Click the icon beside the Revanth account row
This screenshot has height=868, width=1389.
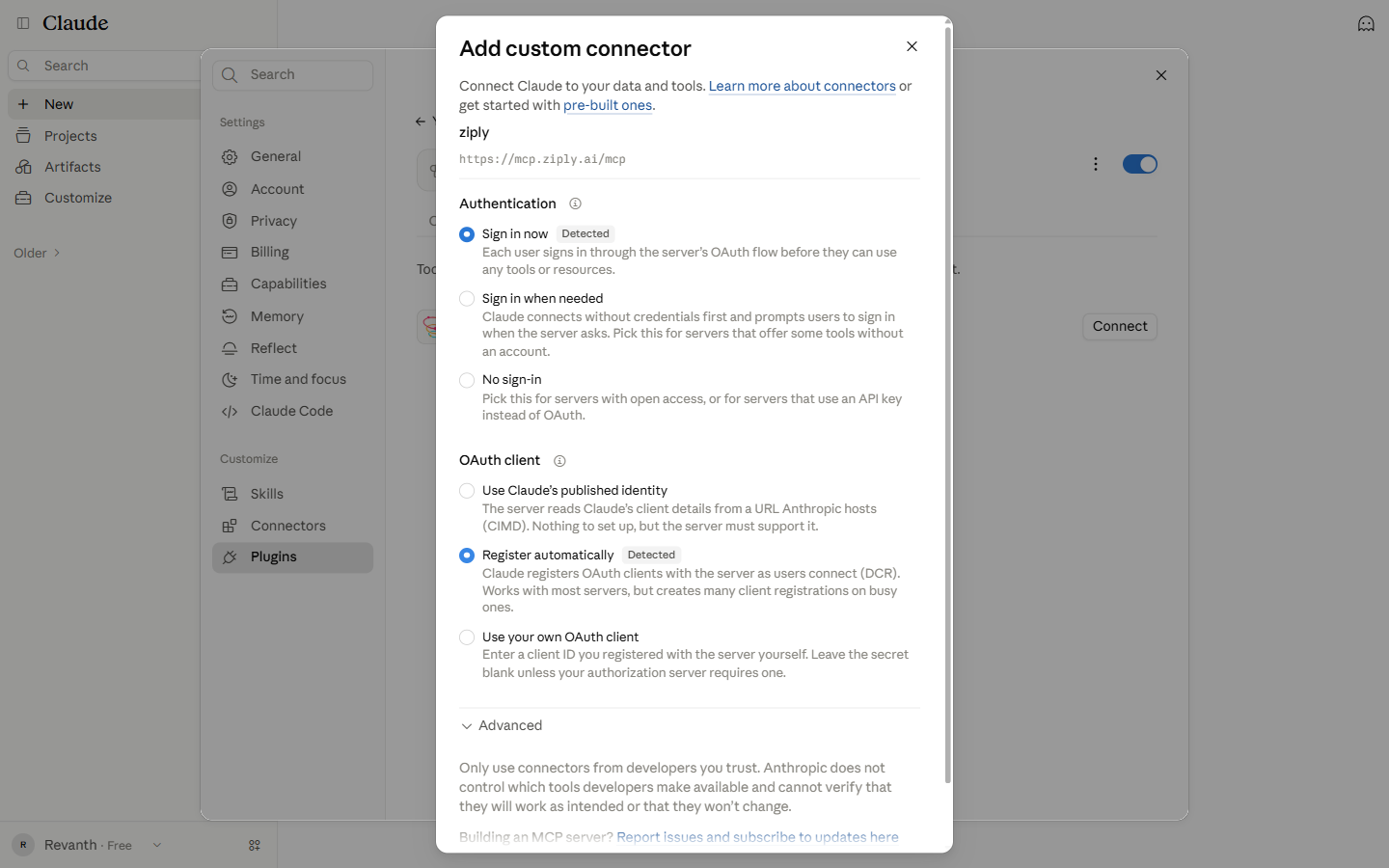click(x=255, y=846)
